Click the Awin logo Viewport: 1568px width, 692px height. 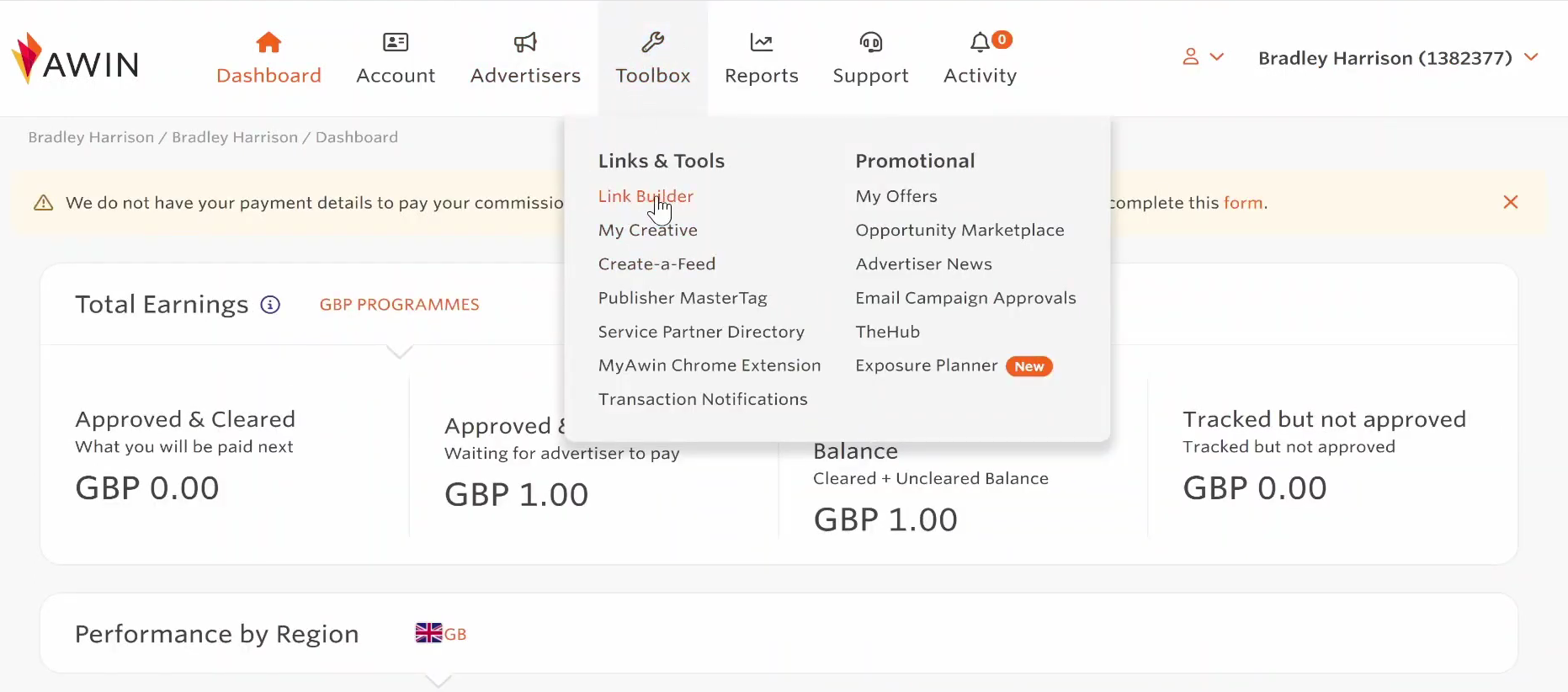tap(75, 57)
